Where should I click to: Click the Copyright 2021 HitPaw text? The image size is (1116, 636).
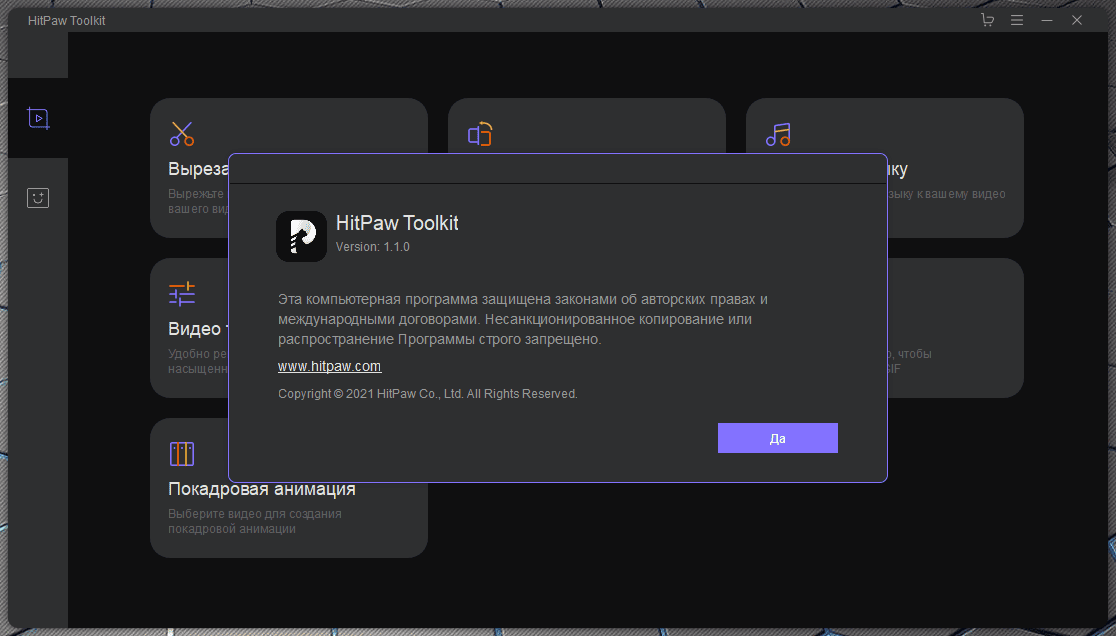(x=427, y=394)
